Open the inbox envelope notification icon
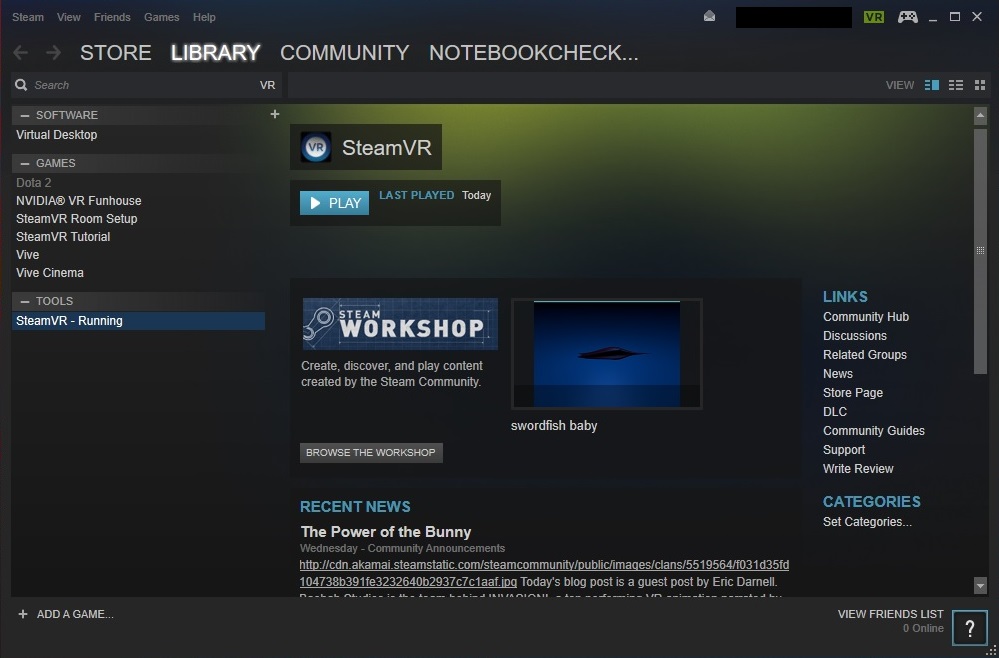The image size is (999, 658). [x=709, y=17]
